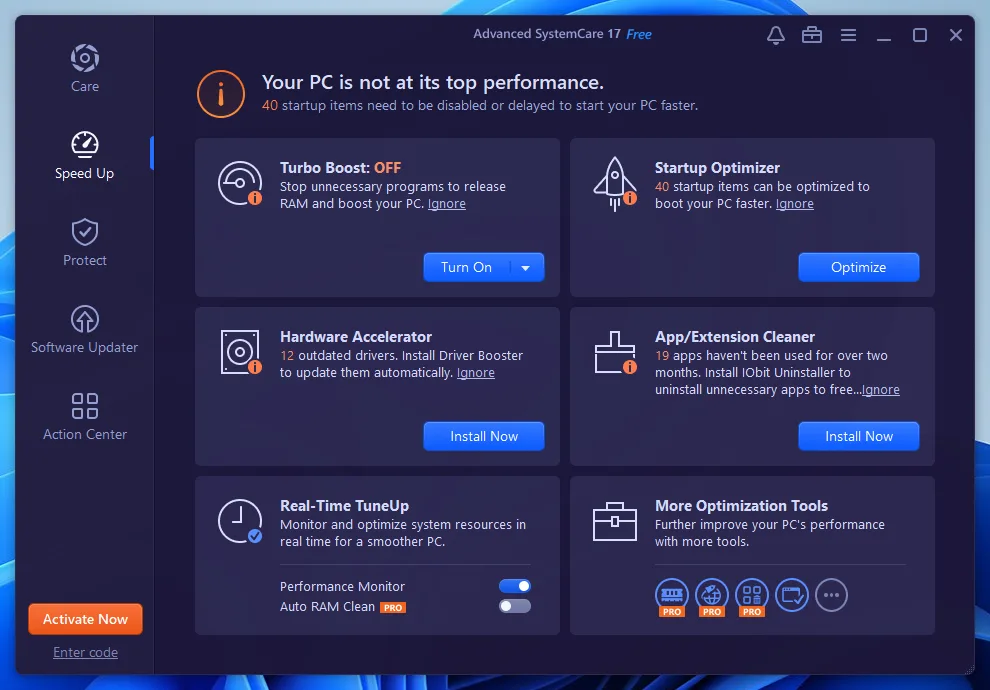Open the hamburger menu
This screenshot has height=690, width=990.
point(848,34)
